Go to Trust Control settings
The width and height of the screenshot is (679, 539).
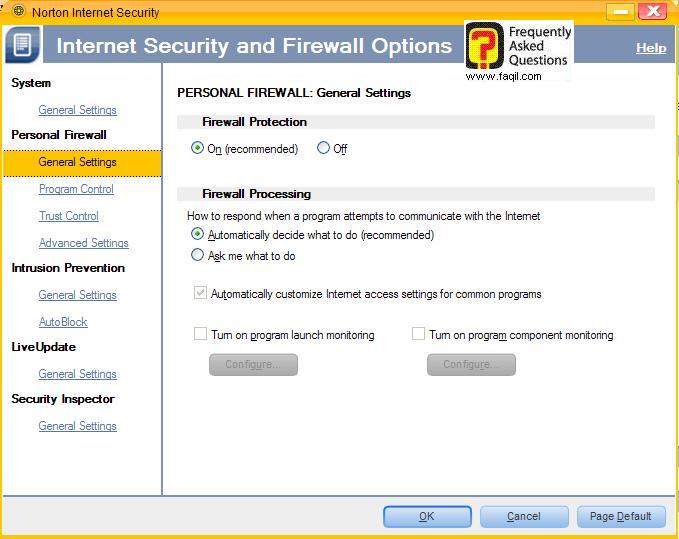68,216
